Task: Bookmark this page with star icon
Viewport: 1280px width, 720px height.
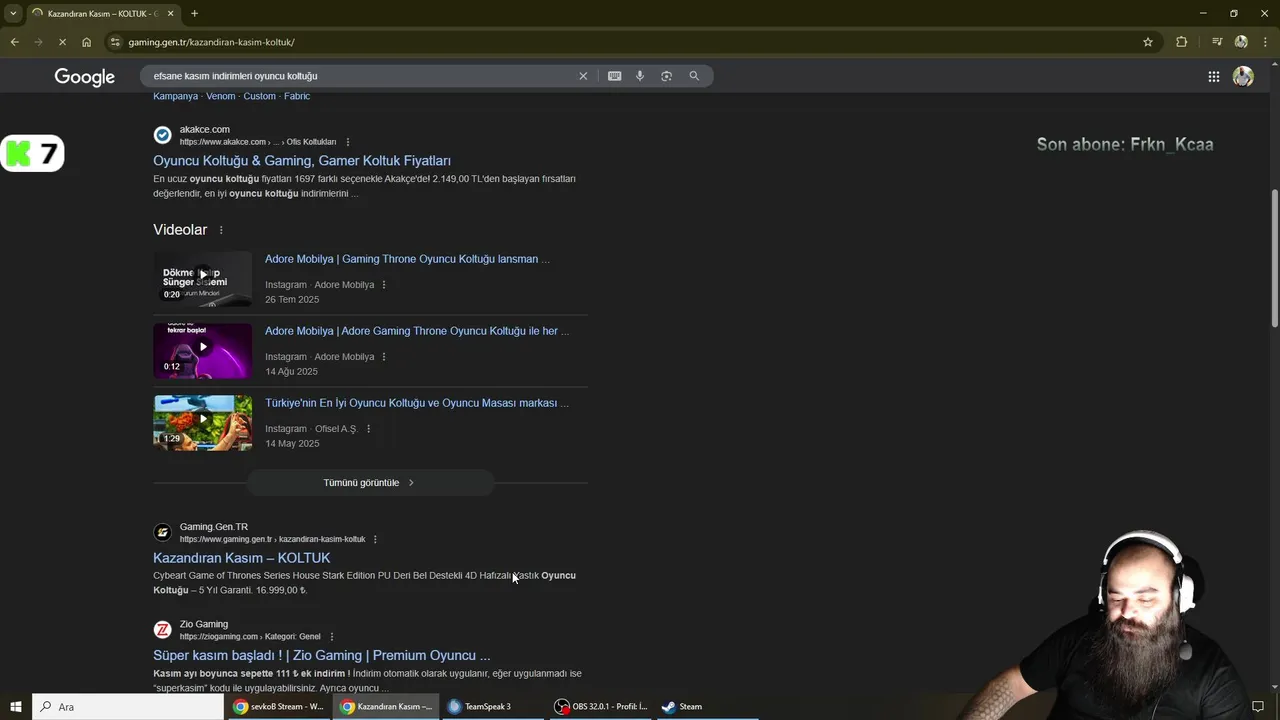Action: click(x=1148, y=42)
